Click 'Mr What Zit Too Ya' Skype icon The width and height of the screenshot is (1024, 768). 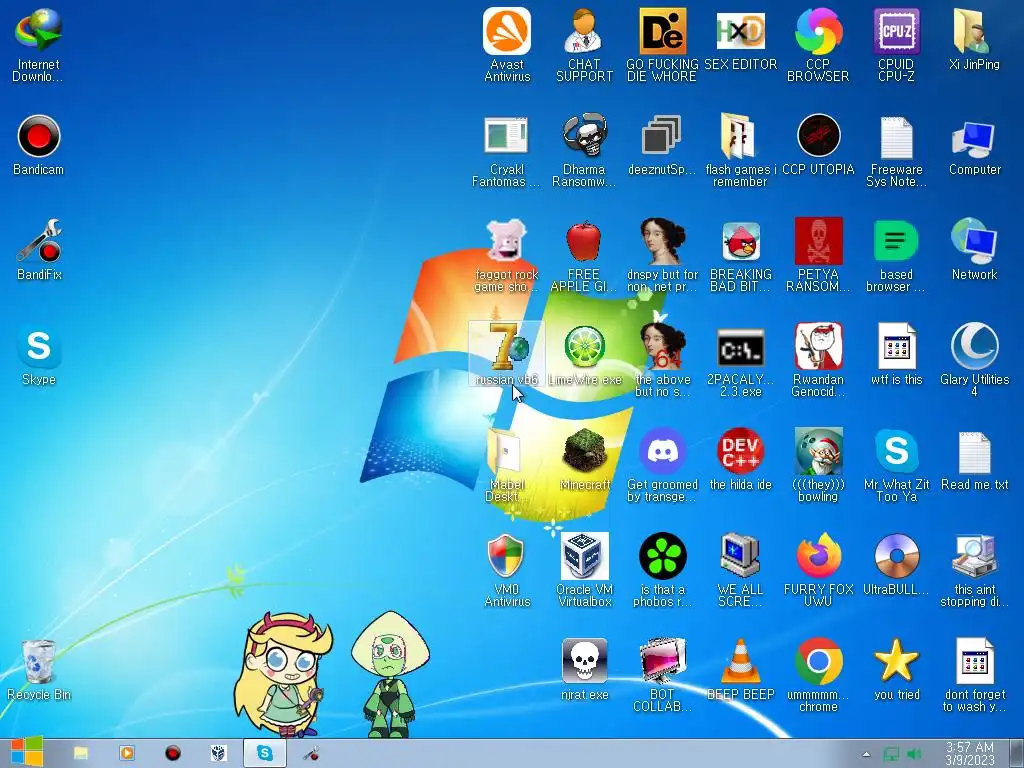pyautogui.click(x=896, y=466)
